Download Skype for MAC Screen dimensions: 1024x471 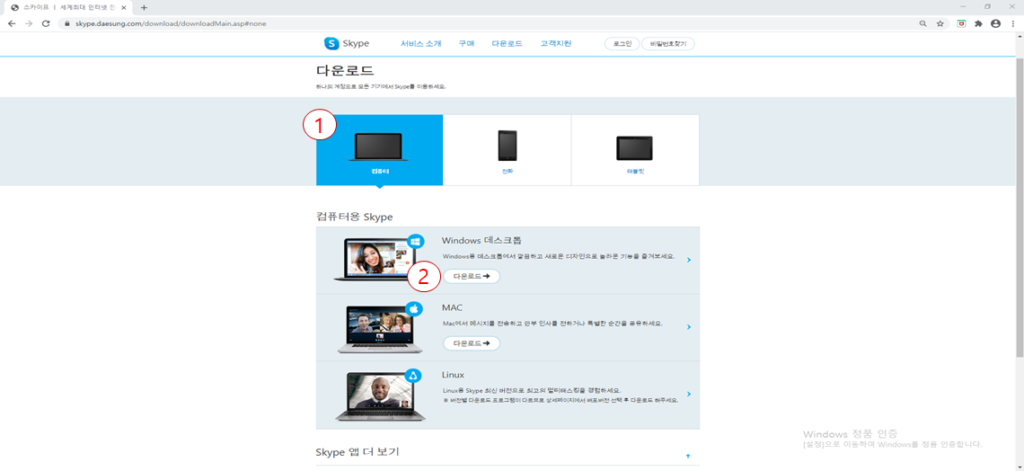tap(472, 343)
